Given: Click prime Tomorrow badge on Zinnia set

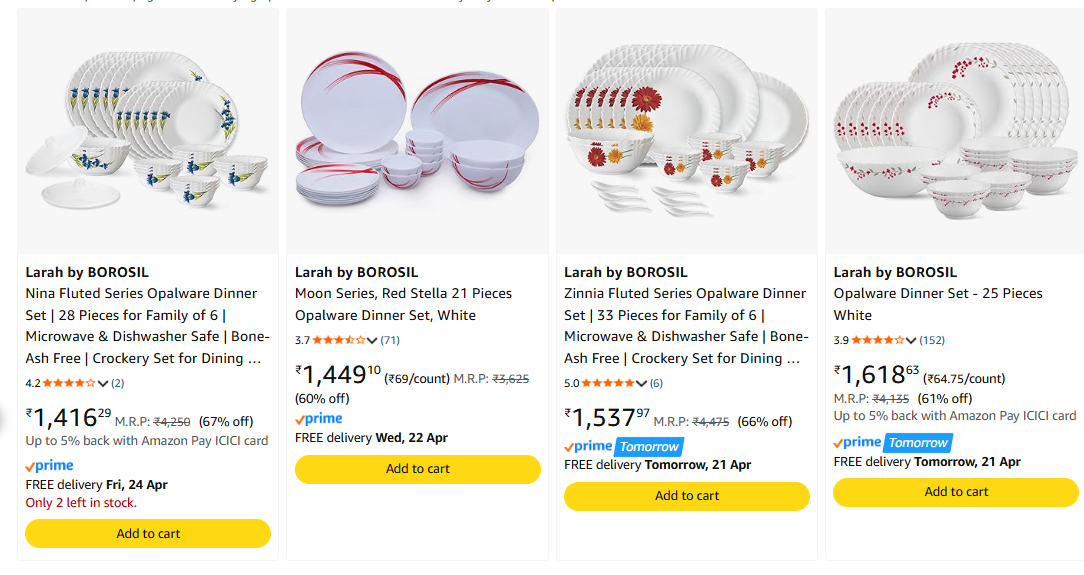Looking at the screenshot, I should point(623,446).
